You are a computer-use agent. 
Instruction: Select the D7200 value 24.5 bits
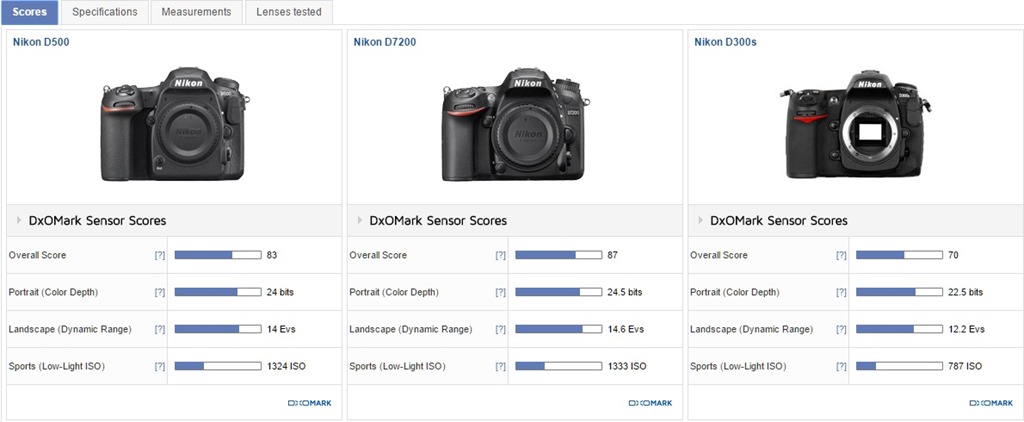[x=625, y=293]
